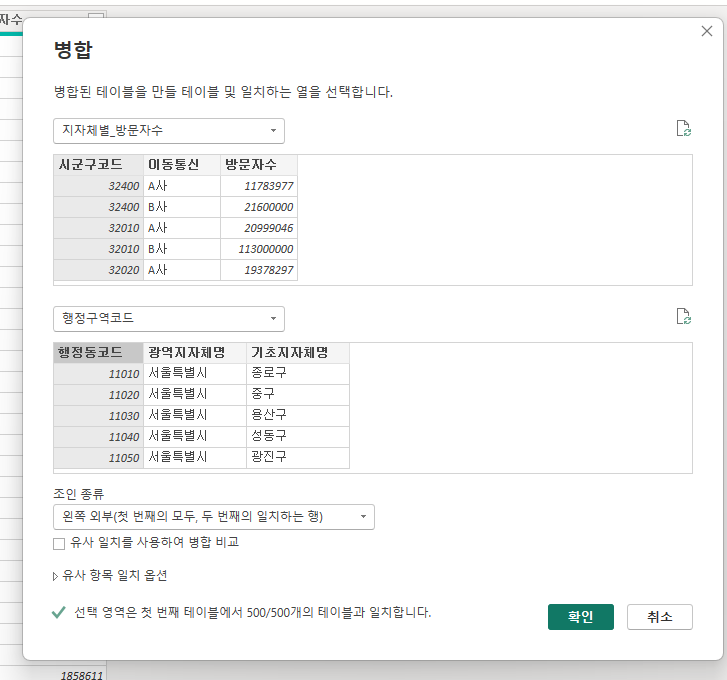Image resolution: width=727 pixels, height=680 pixels.
Task: Select the 방문자수 column header
Action: tap(259, 165)
